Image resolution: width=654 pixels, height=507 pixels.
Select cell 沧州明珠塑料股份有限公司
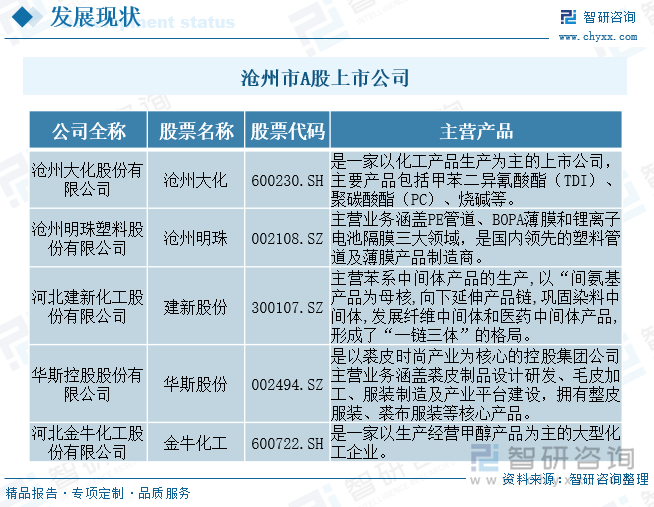coord(88,238)
